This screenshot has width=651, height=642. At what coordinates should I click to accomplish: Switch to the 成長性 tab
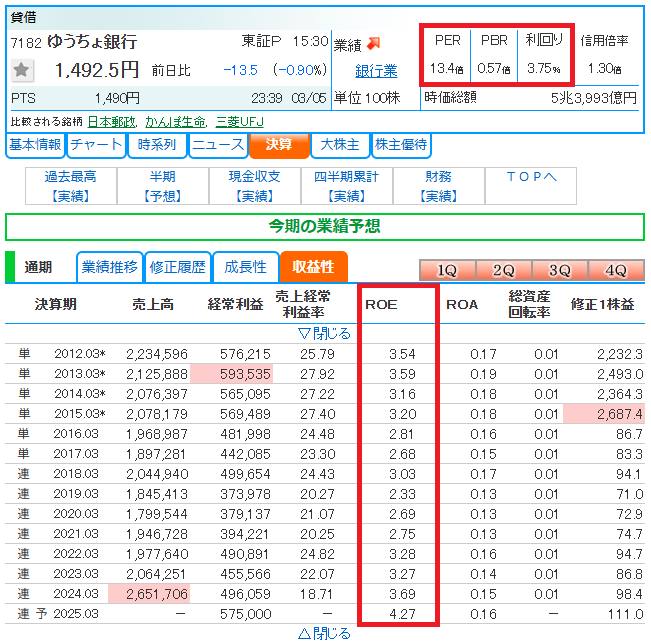(x=245, y=267)
